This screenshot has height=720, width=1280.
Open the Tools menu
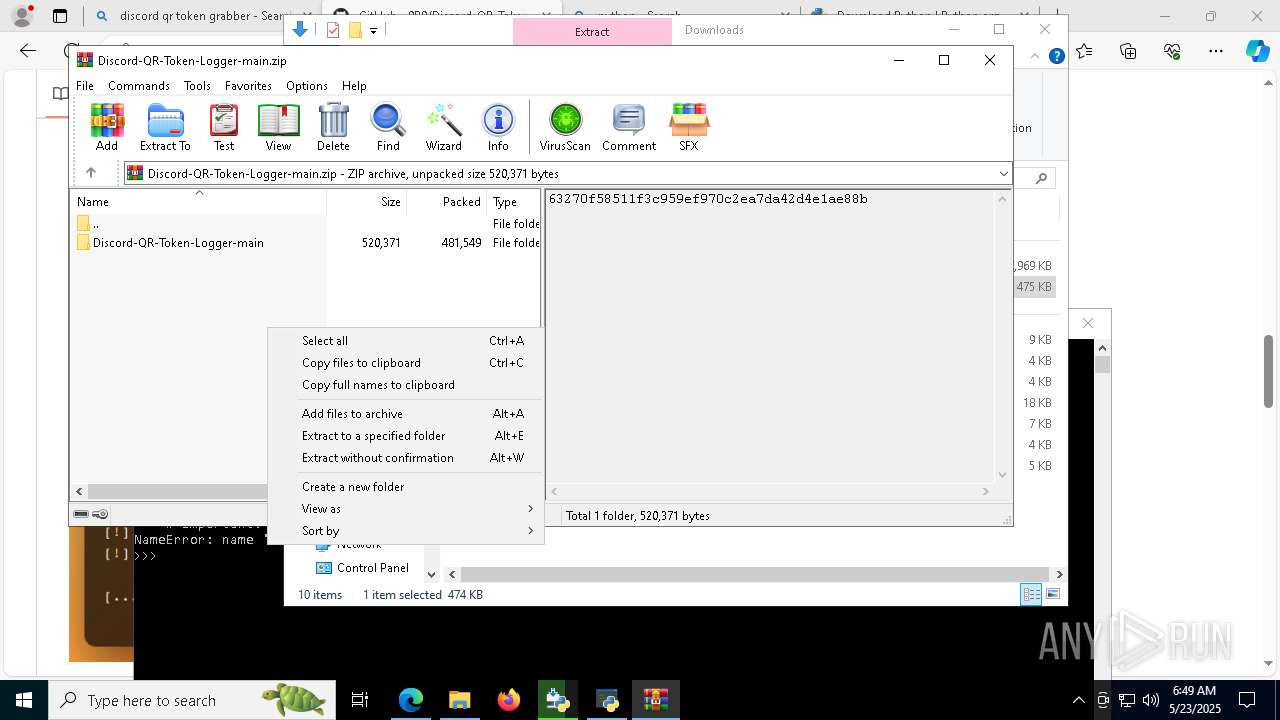pos(197,86)
